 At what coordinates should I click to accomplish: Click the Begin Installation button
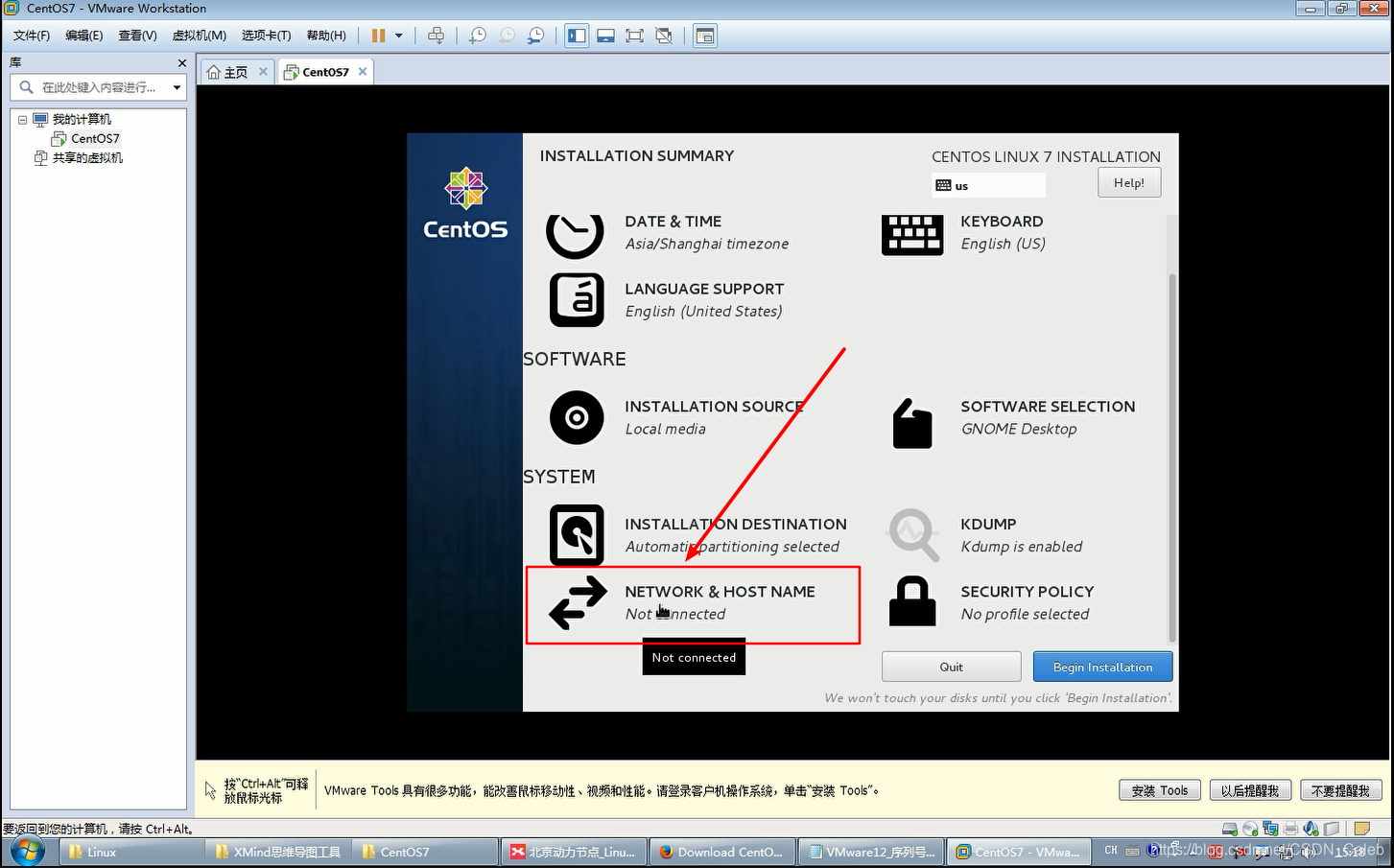pyautogui.click(x=1103, y=667)
